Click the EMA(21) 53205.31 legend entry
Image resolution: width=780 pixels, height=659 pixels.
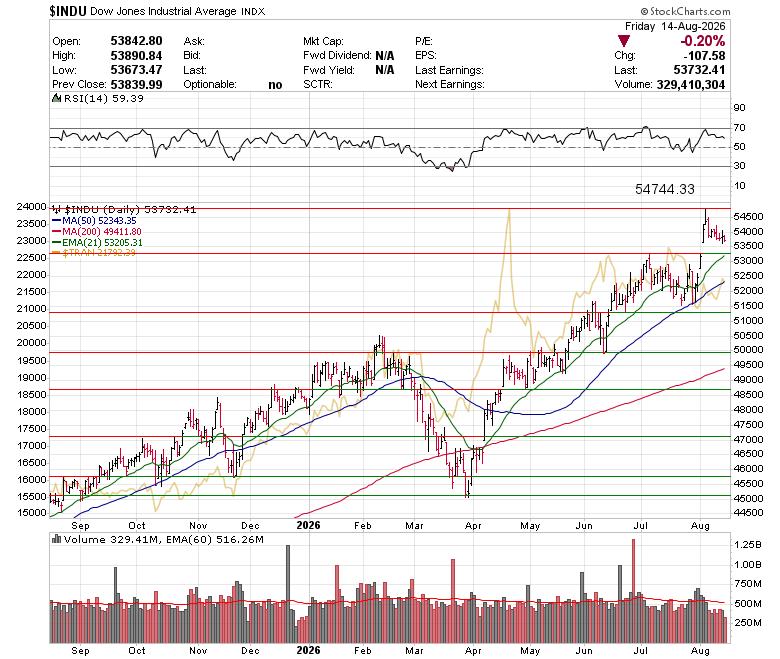click(97, 243)
